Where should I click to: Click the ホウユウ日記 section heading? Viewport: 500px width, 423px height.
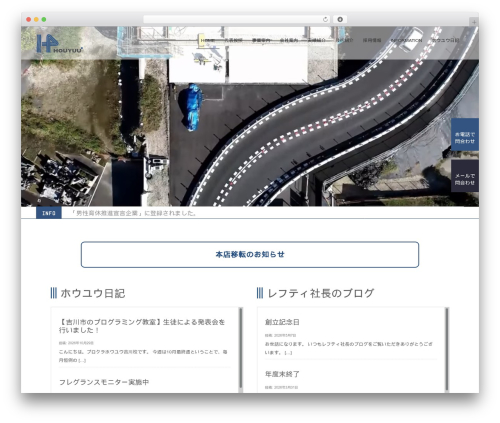point(93,293)
